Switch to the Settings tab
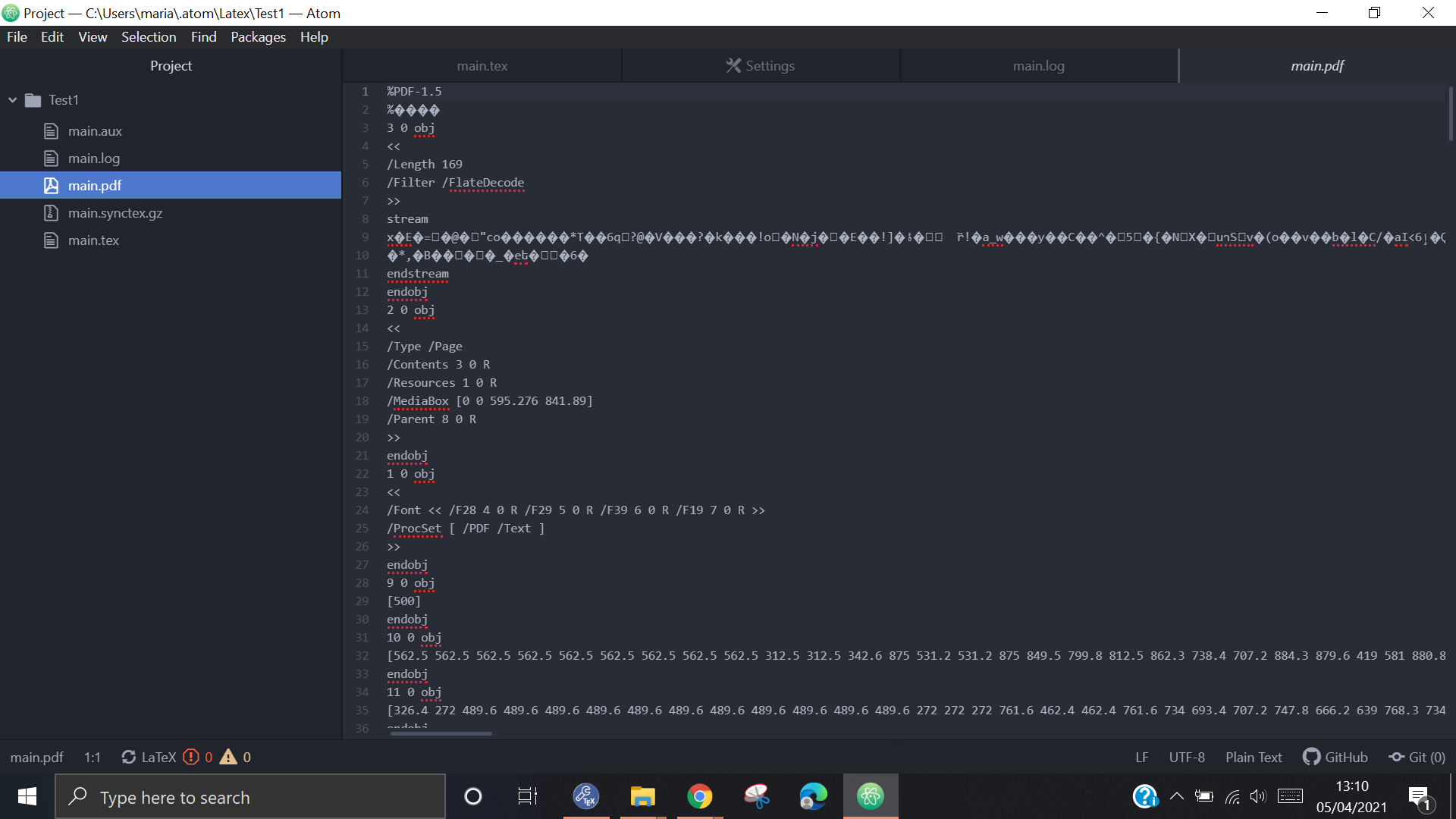The height and width of the screenshot is (819, 1456). (761, 66)
